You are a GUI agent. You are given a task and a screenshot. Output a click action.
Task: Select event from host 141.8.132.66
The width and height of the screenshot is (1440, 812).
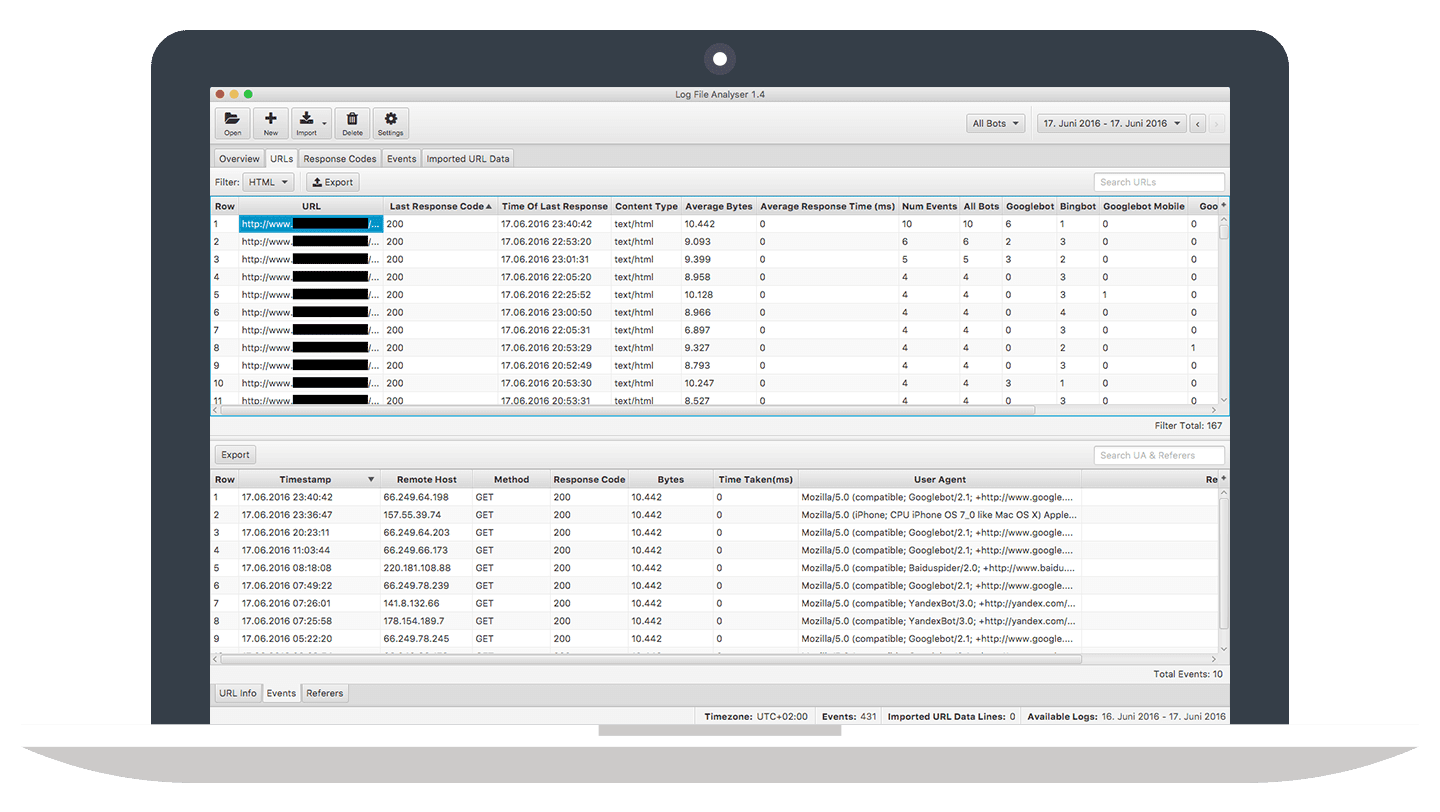tap(714, 603)
